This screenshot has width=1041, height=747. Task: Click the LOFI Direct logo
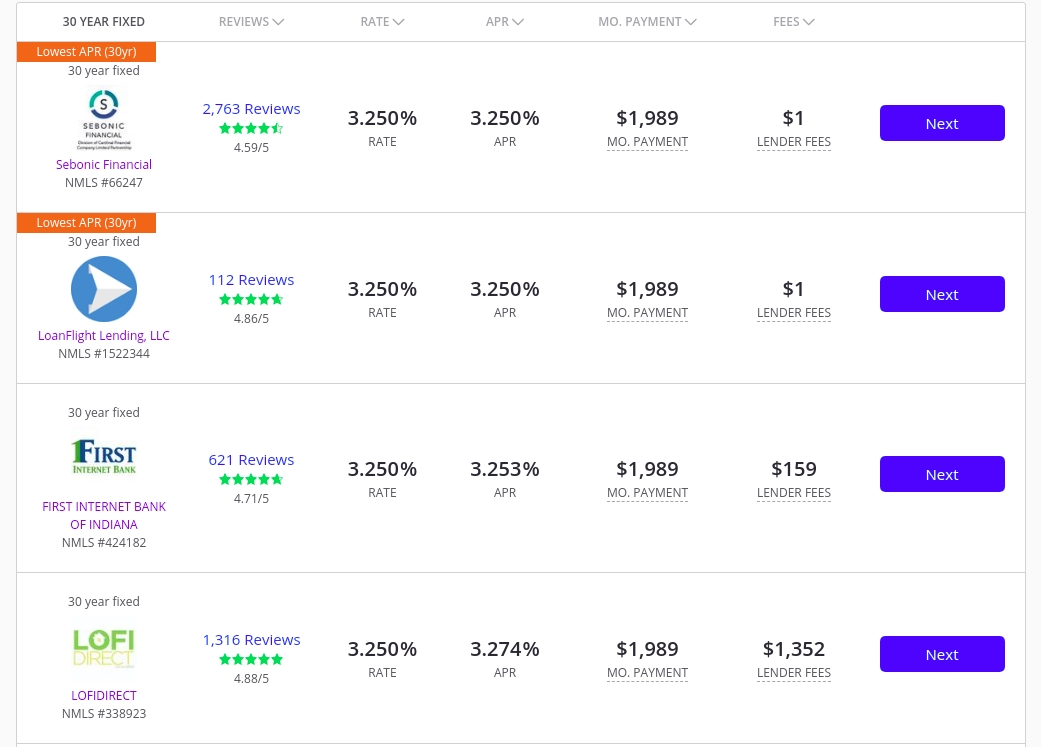click(x=104, y=648)
